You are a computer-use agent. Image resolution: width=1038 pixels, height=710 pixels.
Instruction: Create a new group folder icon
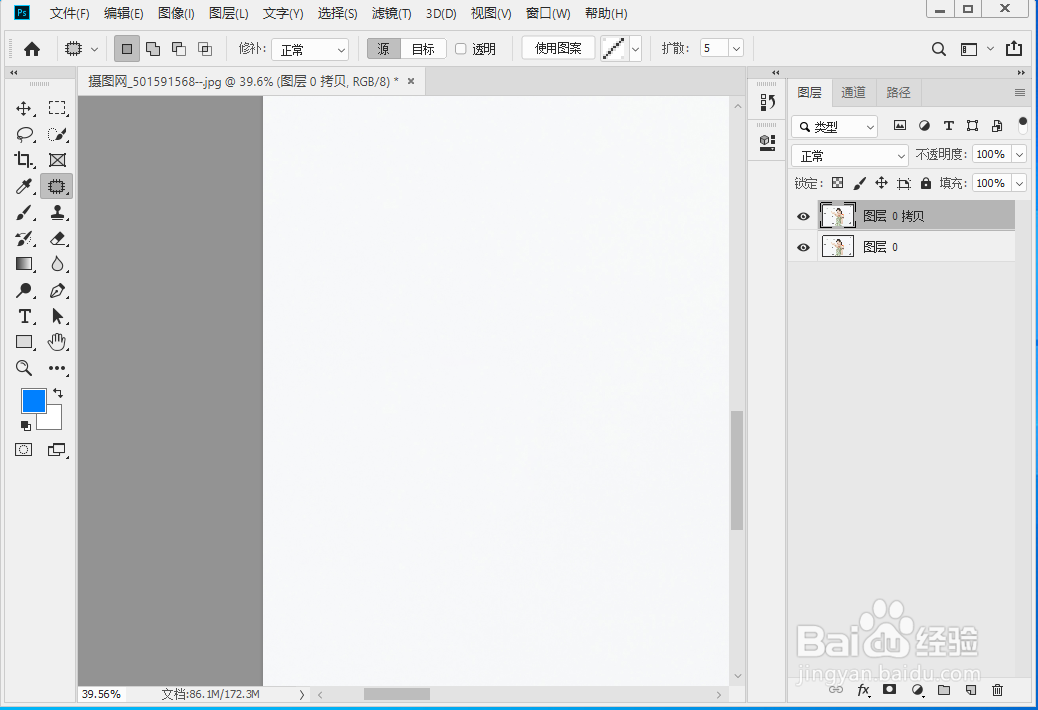point(944,690)
